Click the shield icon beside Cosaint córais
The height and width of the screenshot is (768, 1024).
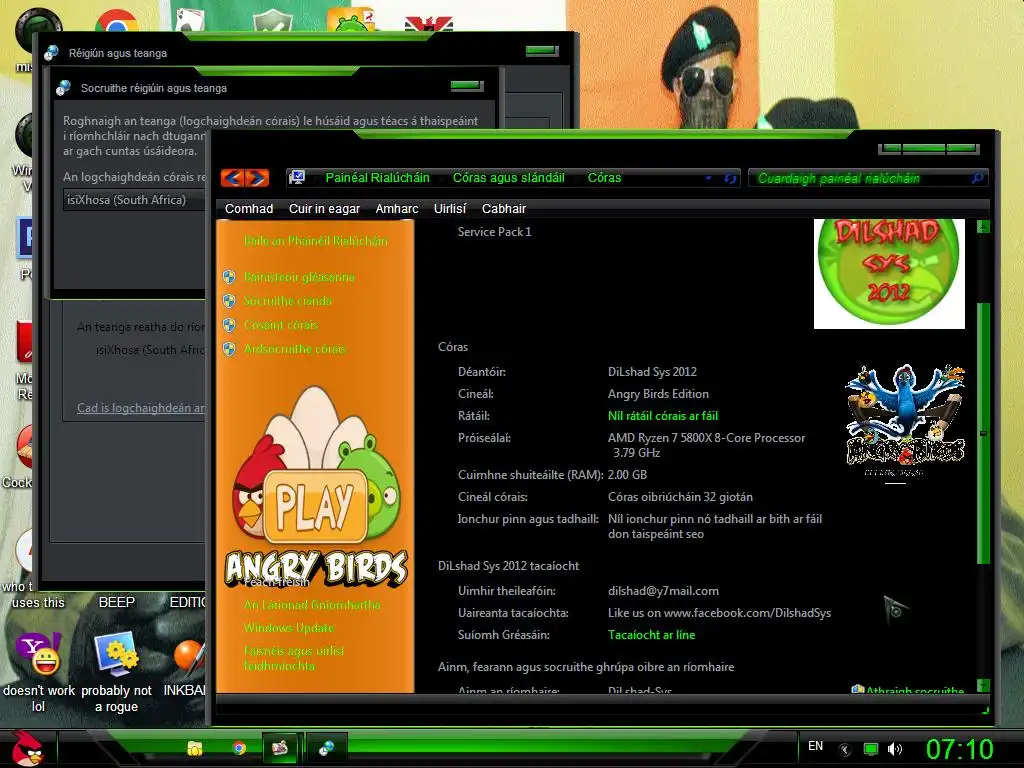tap(229, 325)
